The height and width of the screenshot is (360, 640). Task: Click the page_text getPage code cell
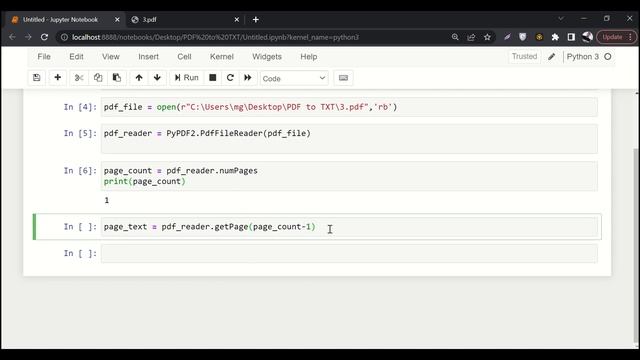tap(349, 227)
